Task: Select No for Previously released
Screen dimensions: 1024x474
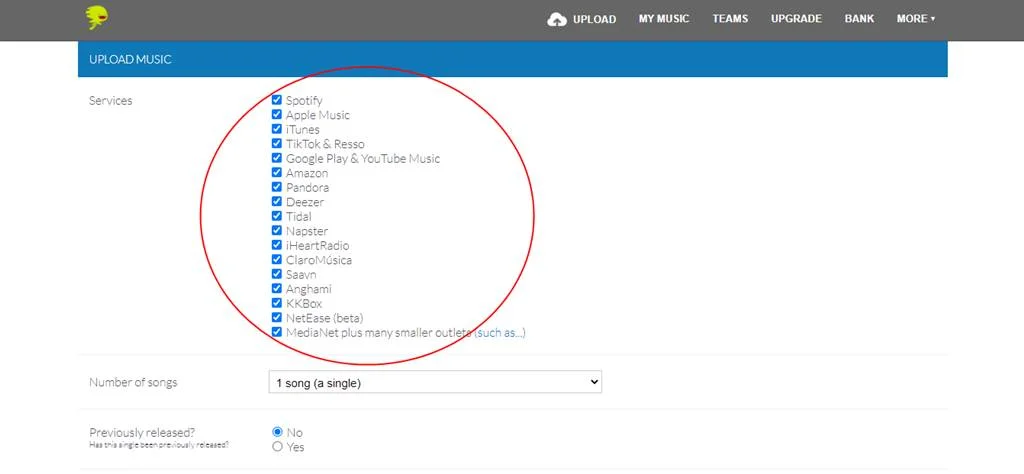Action: click(278, 432)
